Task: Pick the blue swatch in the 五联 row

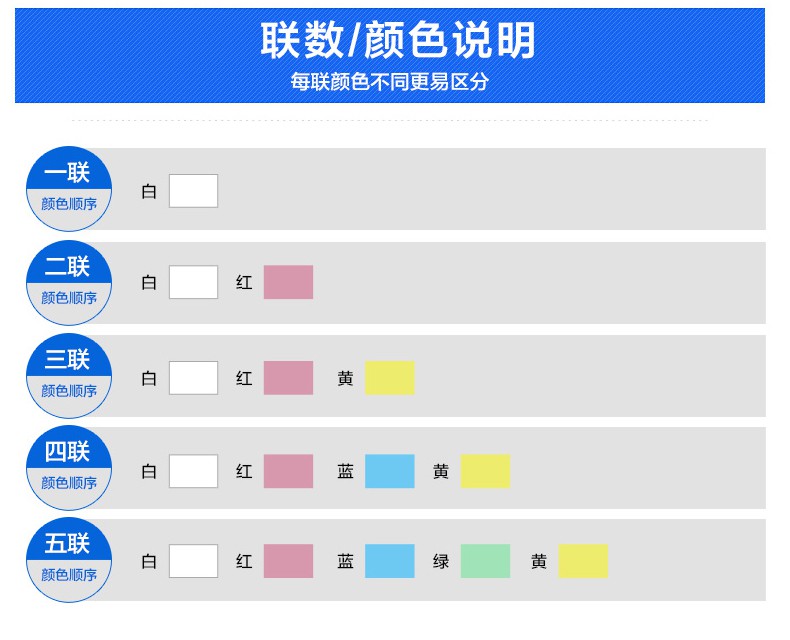Action: pyautogui.click(x=389, y=561)
